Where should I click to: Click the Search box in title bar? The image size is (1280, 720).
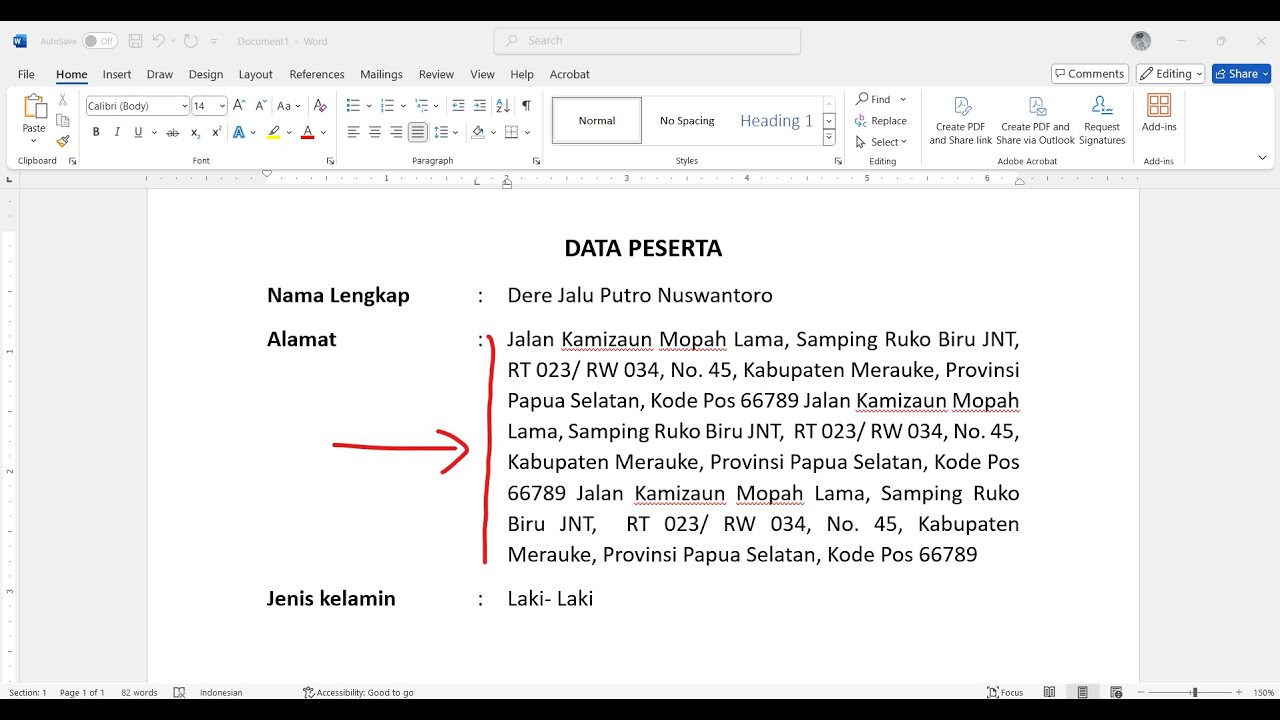click(647, 41)
